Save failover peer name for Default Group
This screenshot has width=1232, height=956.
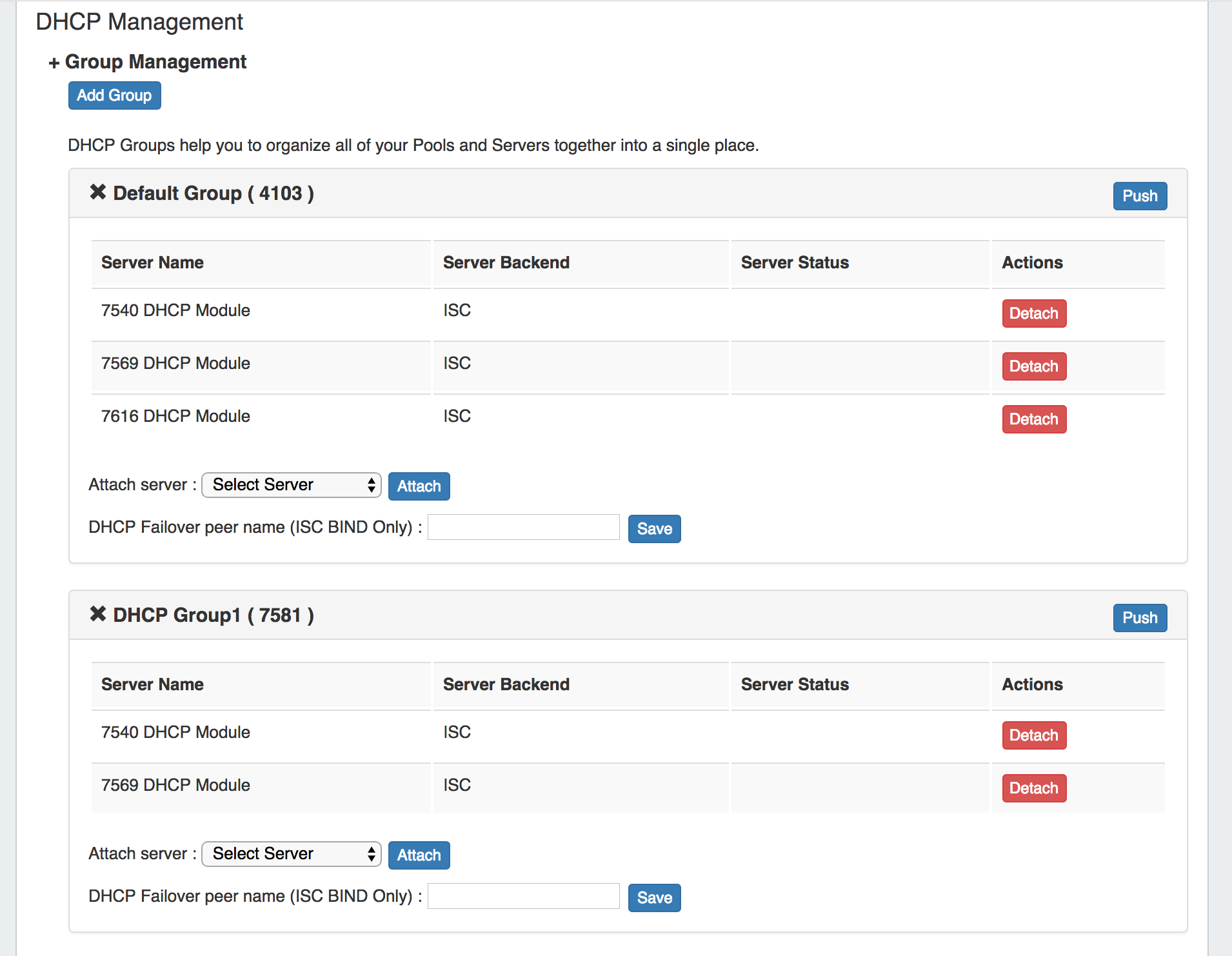(x=654, y=529)
